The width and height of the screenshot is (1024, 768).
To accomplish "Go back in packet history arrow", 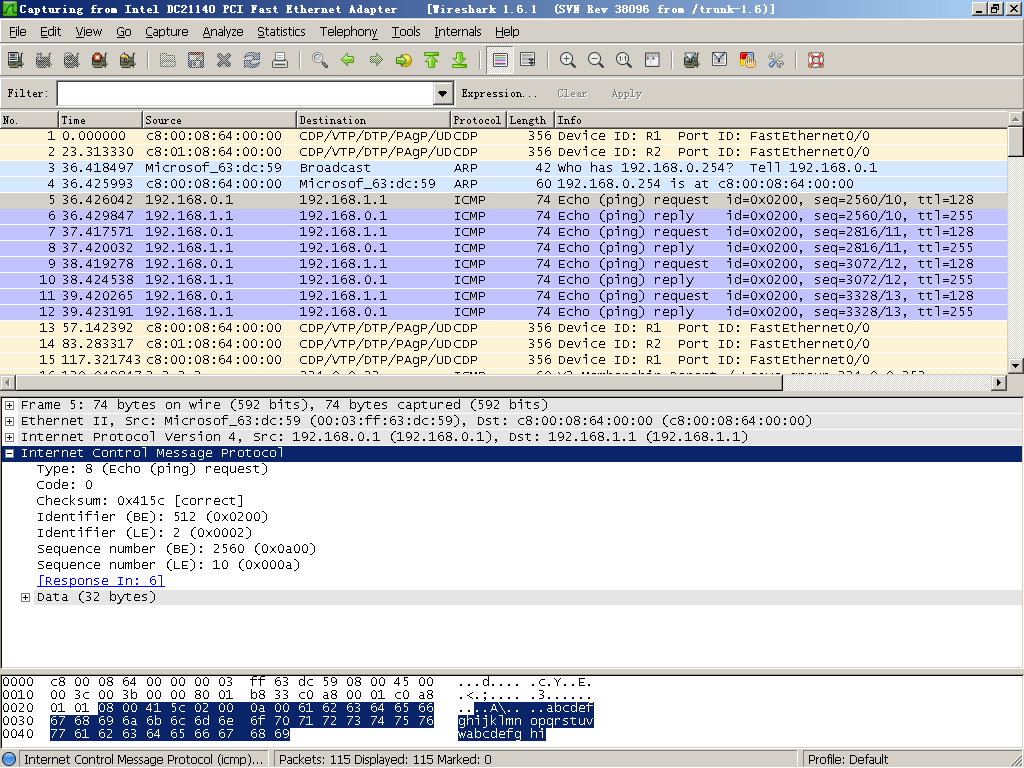I will click(348, 61).
